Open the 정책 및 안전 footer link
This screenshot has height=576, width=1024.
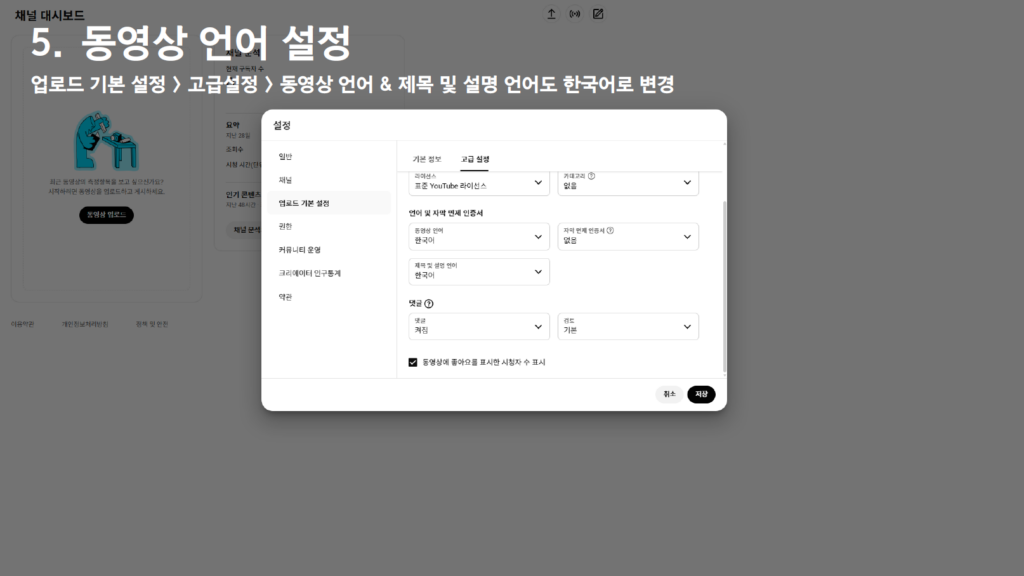152,325
